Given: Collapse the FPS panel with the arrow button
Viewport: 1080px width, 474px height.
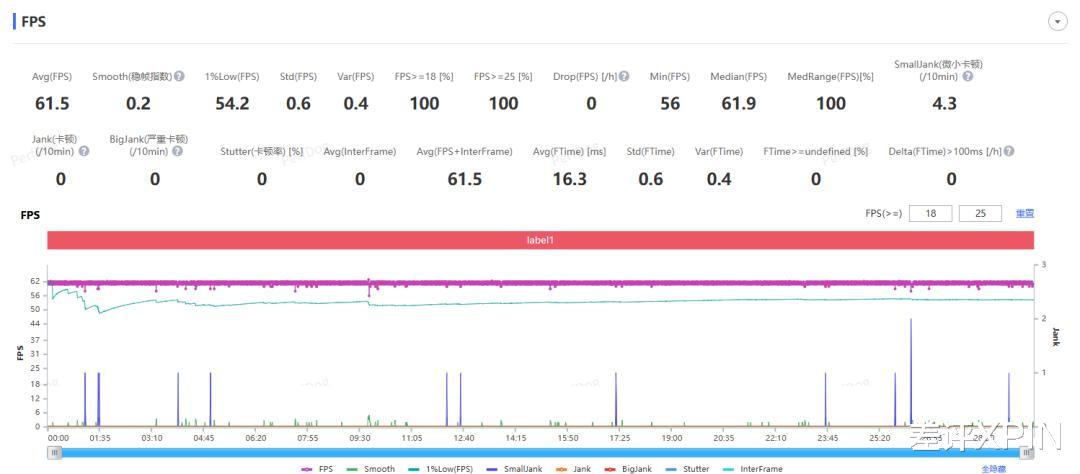Looking at the screenshot, I should click(x=1057, y=22).
